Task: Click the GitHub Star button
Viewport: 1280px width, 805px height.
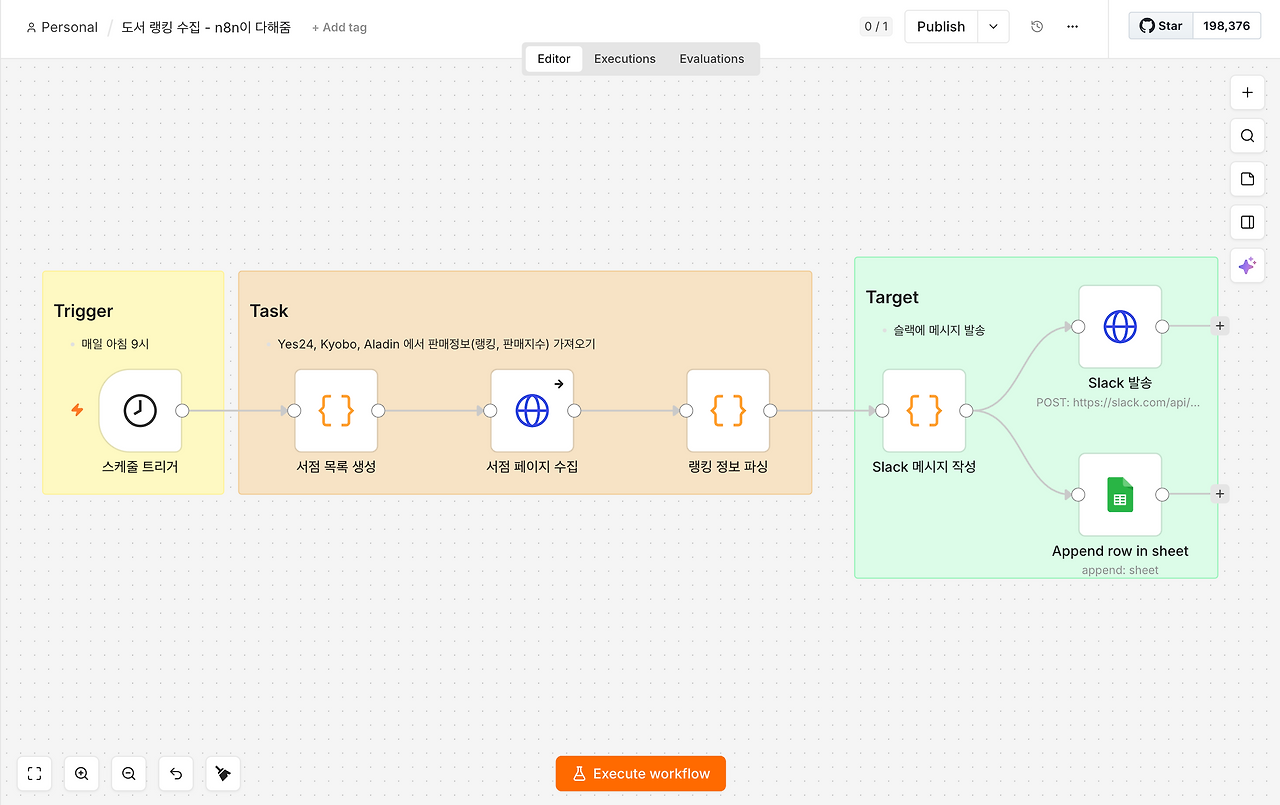Action: 1161,26
